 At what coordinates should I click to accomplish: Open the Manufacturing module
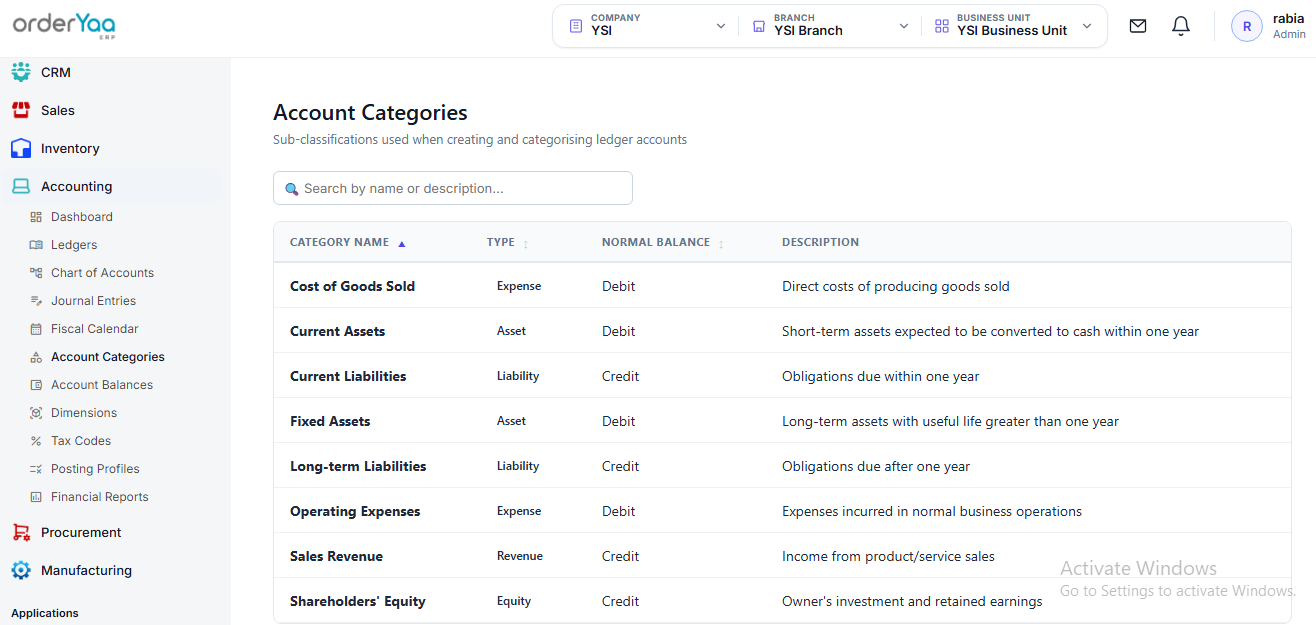click(86, 570)
